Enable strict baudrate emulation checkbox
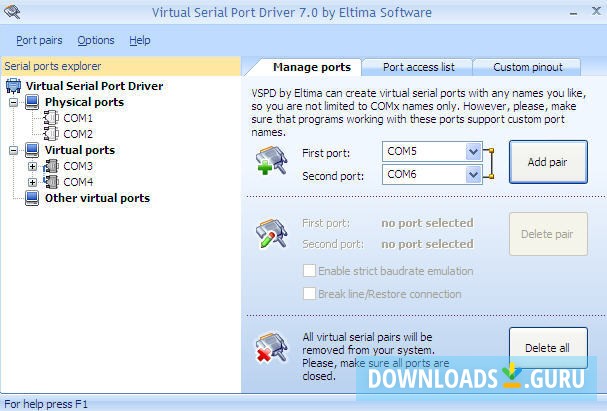 pyautogui.click(x=309, y=271)
